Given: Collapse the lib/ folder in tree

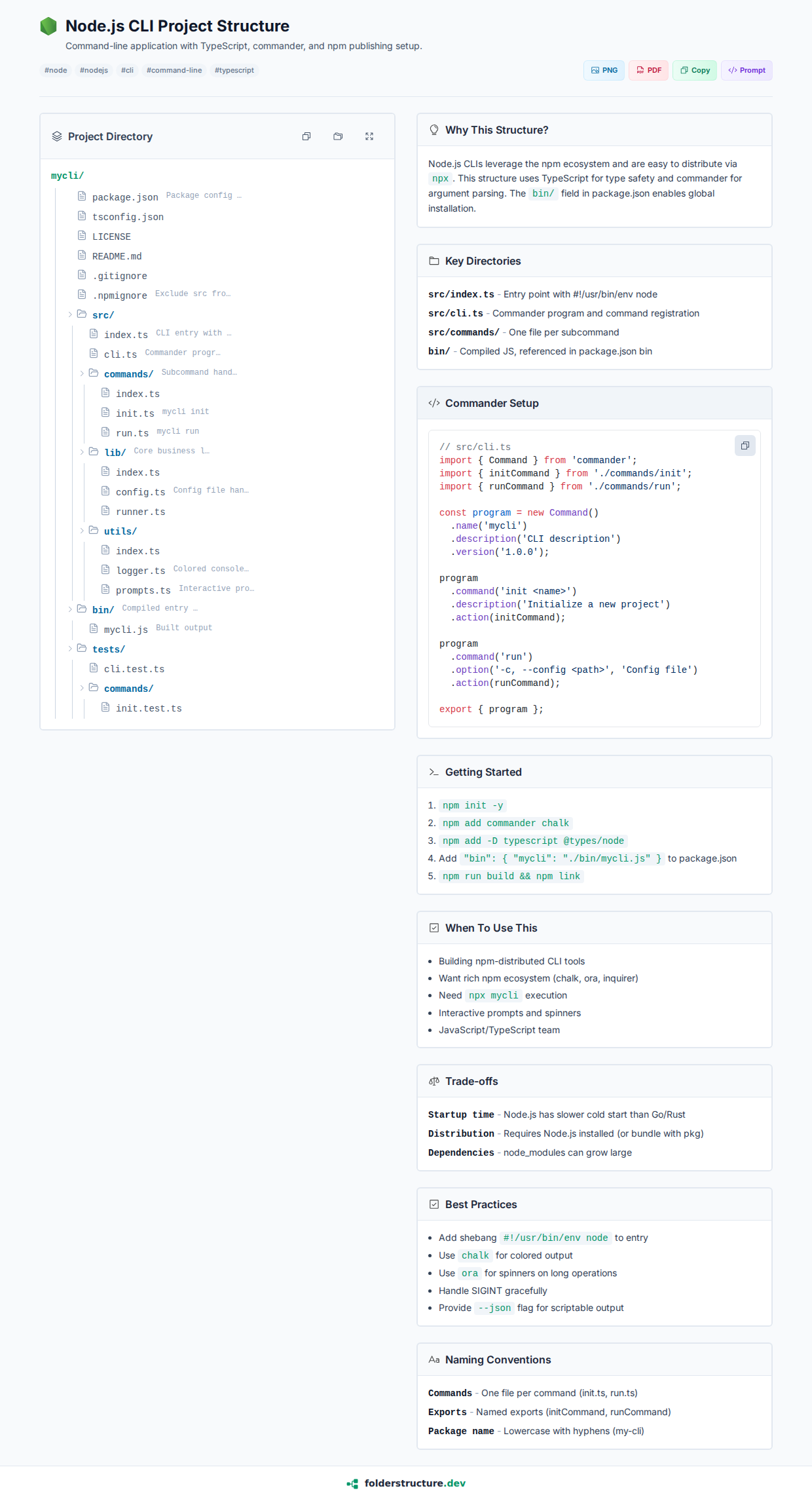Looking at the screenshot, I should coord(82,452).
